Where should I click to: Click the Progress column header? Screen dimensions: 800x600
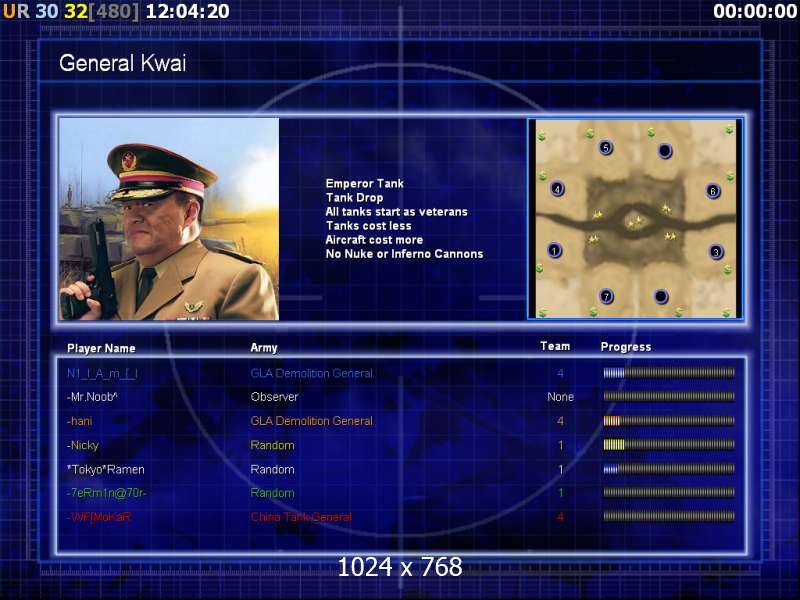click(626, 347)
